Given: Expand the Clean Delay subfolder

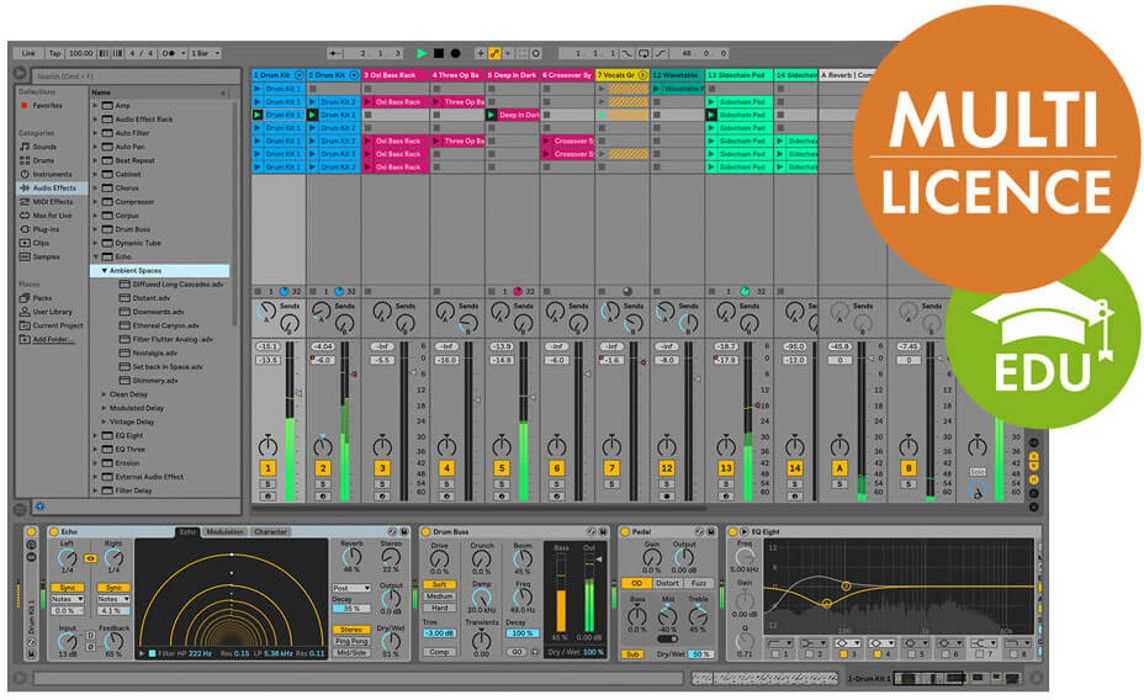Looking at the screenshot, I should (x=104, y=394).
